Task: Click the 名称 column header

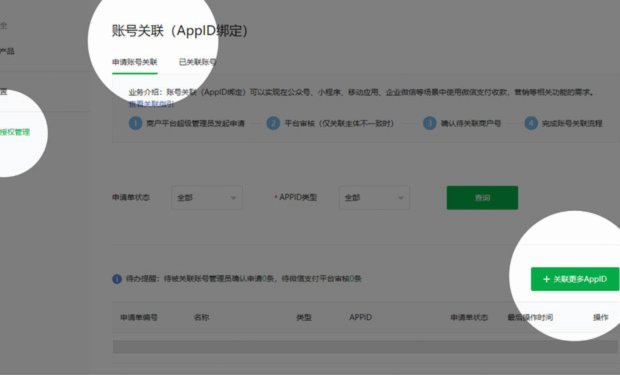Action: click(202, 317)
